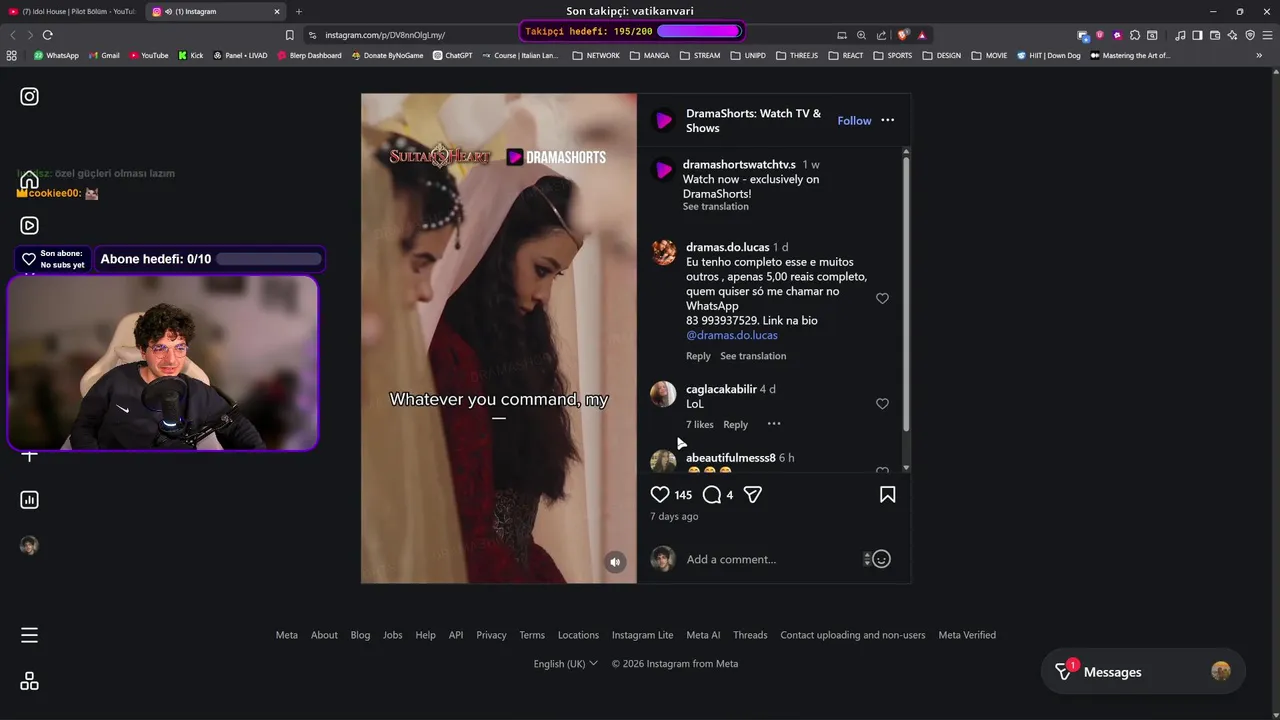This screenshot has height=720, width=1280.
Task: Mute the video with the speaker icon
Action: pyautogui.click(x=615, y=562)
